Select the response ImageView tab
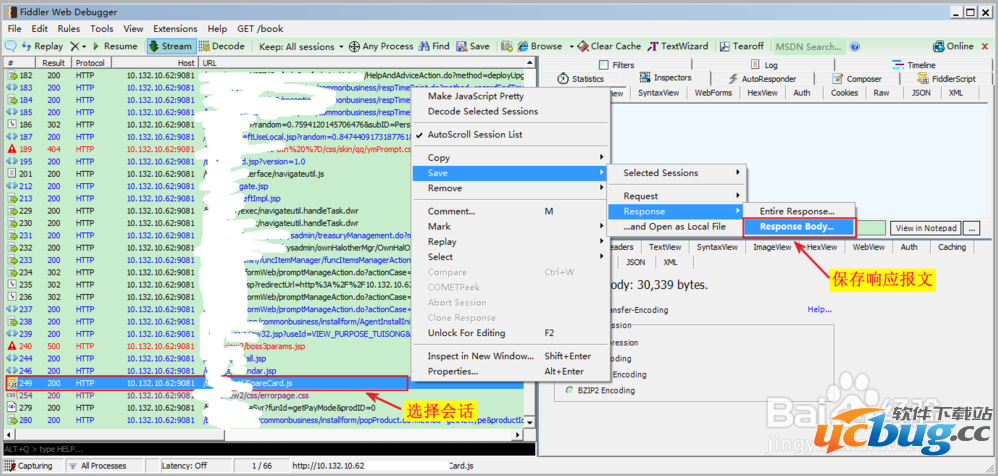Image resolution: width=998 pixels, height=476 pixels. pyautogui.click(x=771, y=247)
